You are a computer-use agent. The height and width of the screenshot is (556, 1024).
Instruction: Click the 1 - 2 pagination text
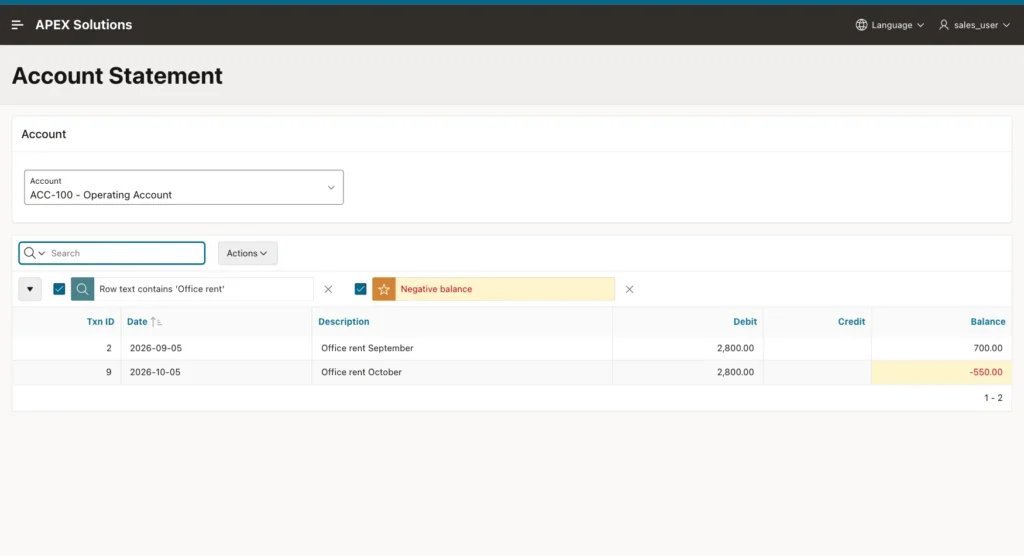pyautogui.click(x=993, y=398)
